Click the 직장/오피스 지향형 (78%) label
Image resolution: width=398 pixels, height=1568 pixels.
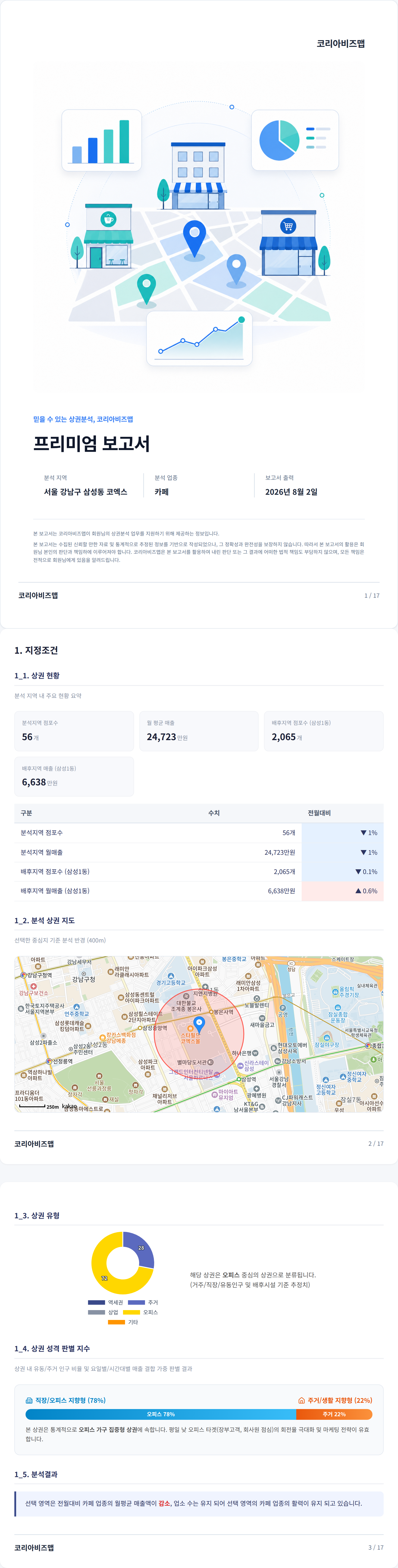tap(70, 1400)
